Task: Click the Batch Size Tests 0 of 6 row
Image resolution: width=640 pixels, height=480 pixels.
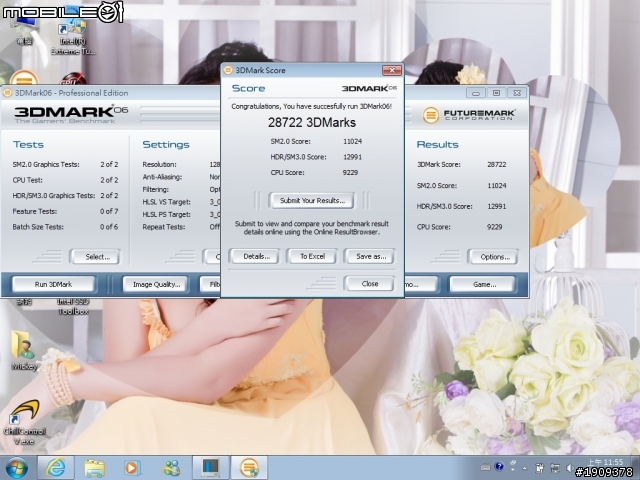Action: click(x=65, y=227)
